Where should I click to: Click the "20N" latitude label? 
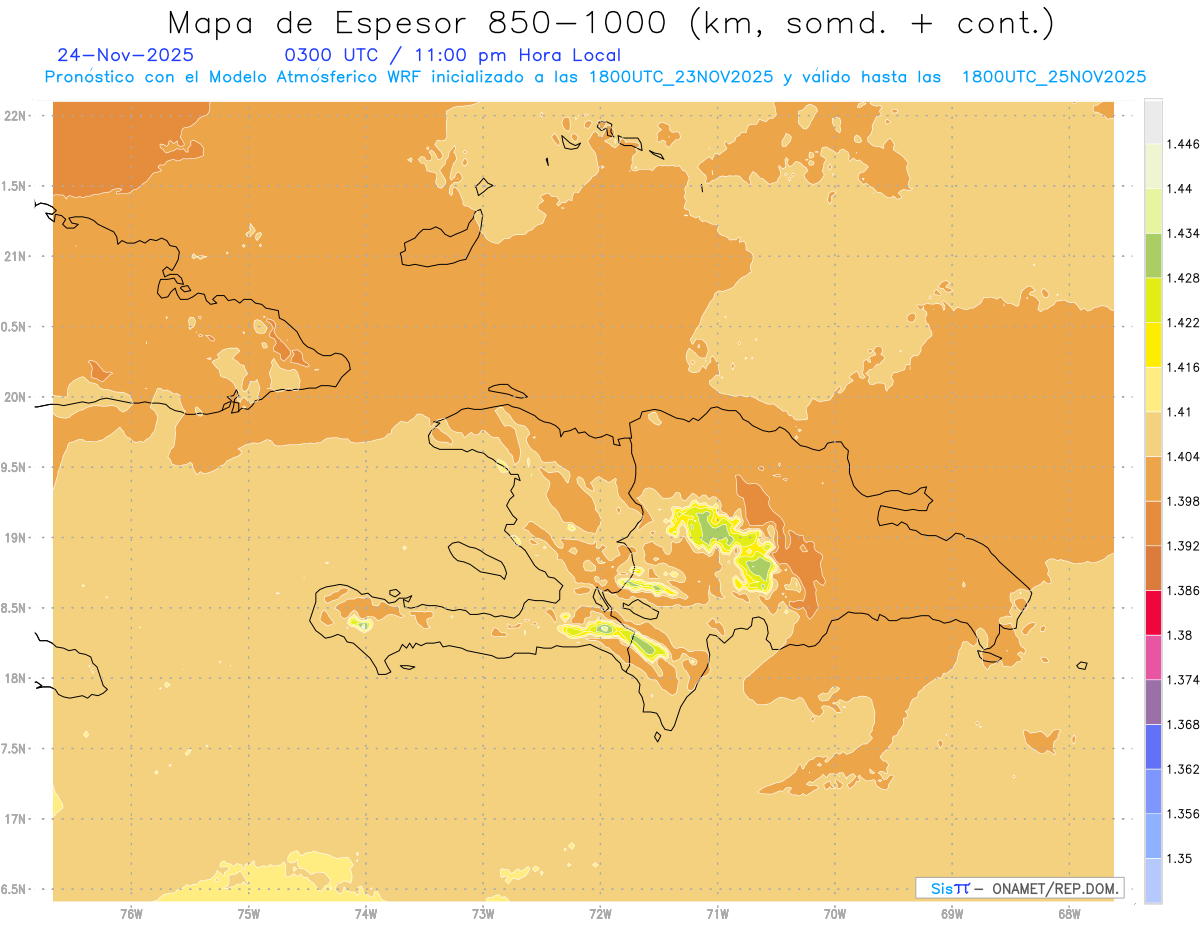point(16,397)
